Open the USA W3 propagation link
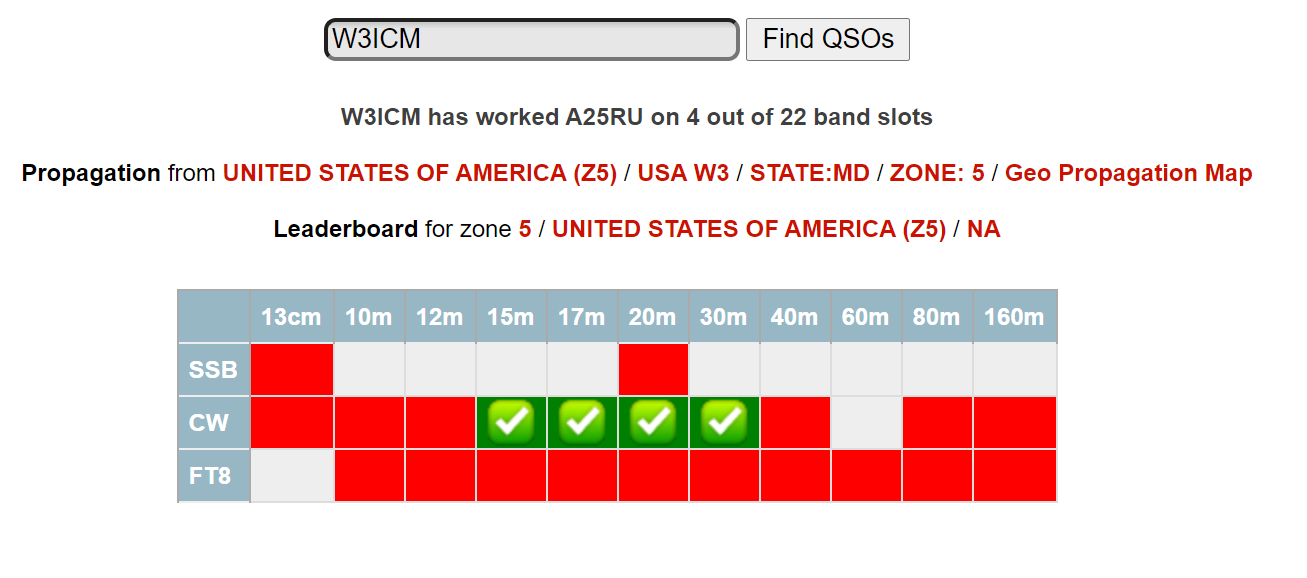 (684, 173)
